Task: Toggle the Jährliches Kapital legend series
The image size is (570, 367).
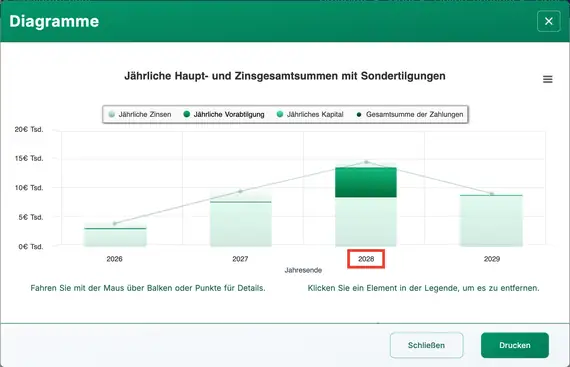Action: tap(310, 114)
